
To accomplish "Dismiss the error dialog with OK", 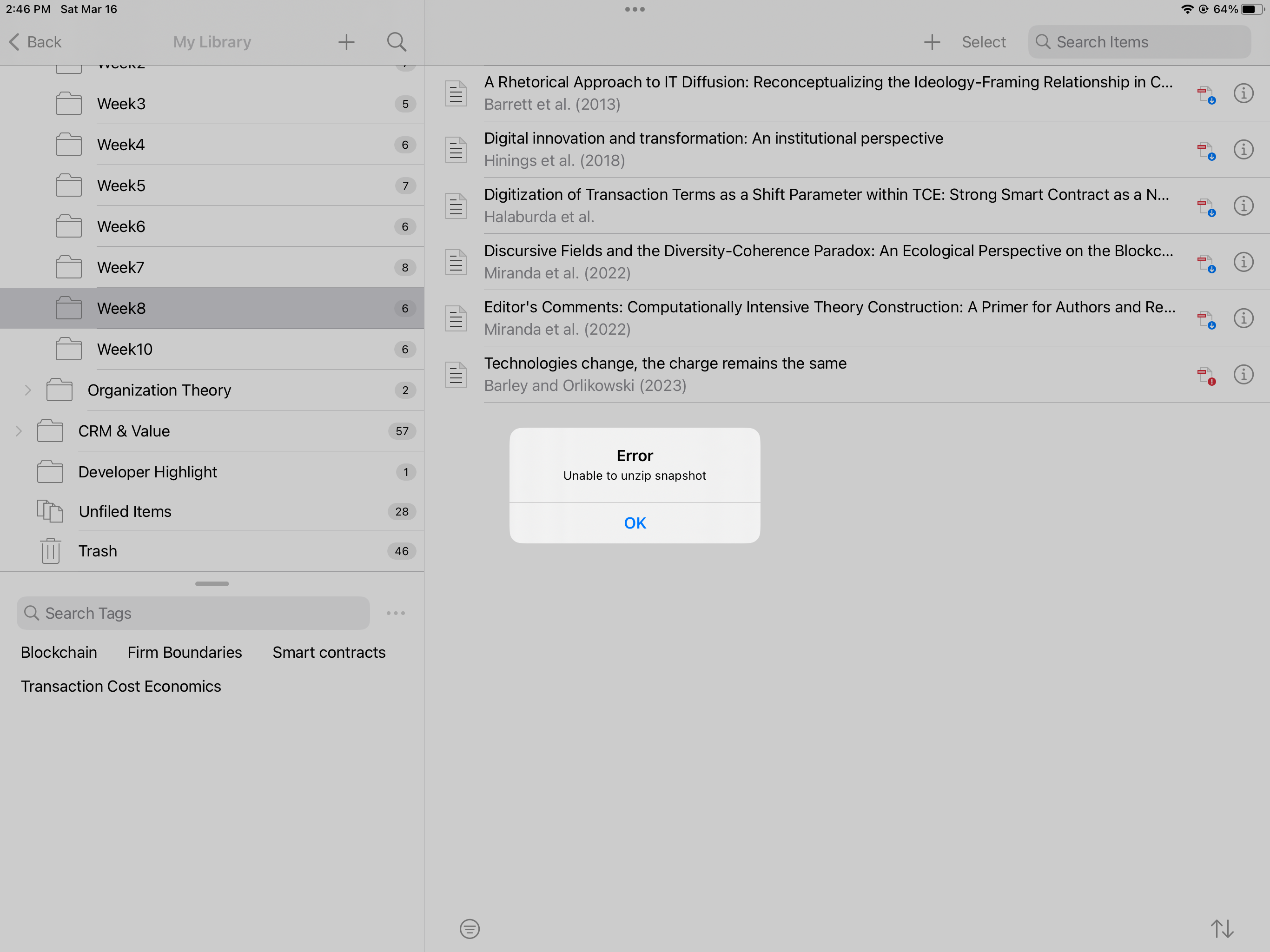I will pos(635,522).
